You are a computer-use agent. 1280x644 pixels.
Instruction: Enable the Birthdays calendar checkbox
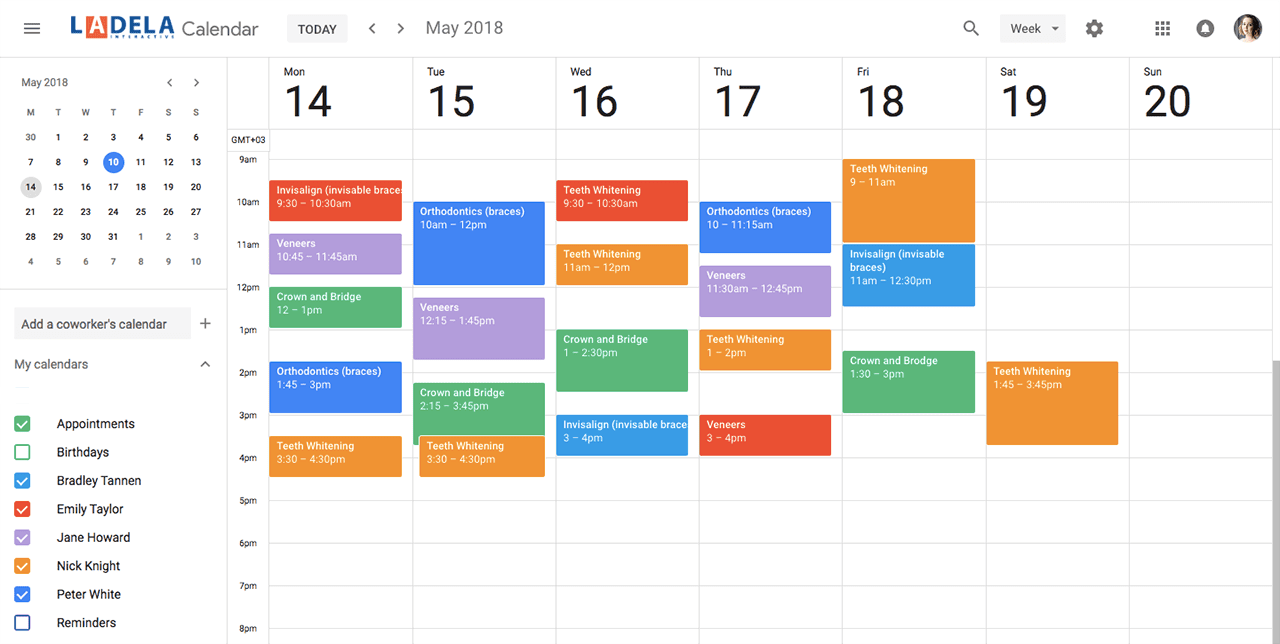tap(22, 452)
